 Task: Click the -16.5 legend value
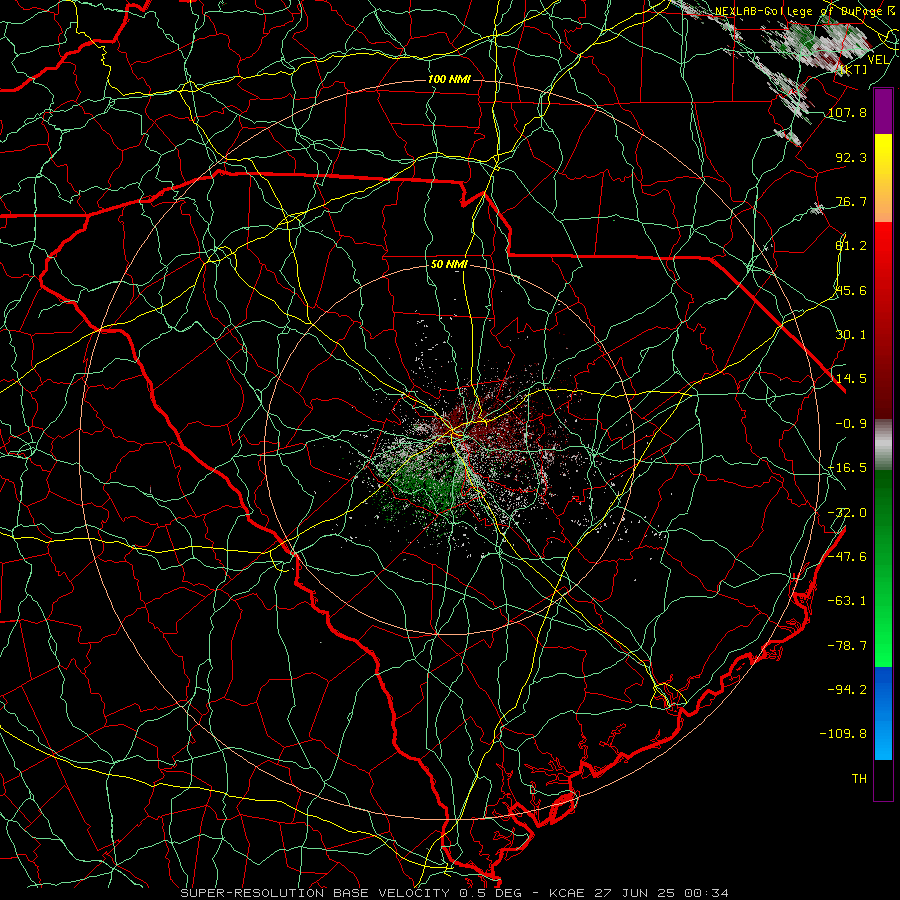point(847,468)
